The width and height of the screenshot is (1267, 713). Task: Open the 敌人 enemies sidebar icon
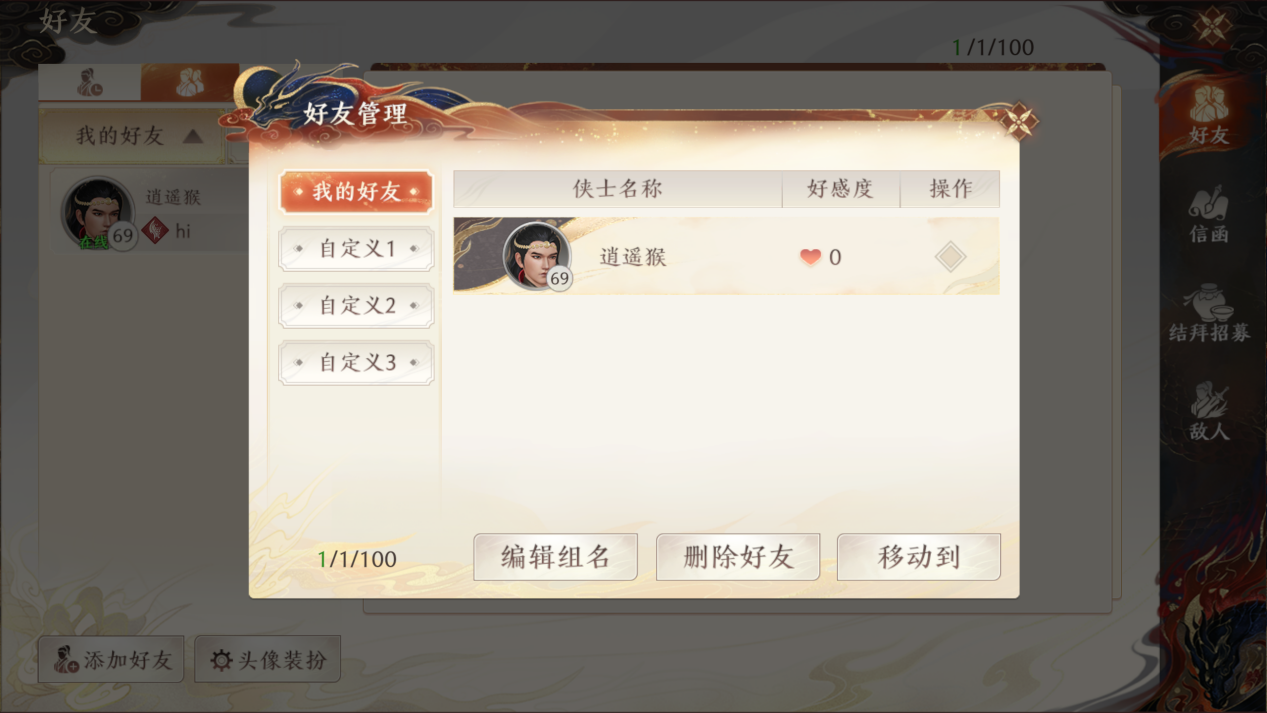(1209, 412)
